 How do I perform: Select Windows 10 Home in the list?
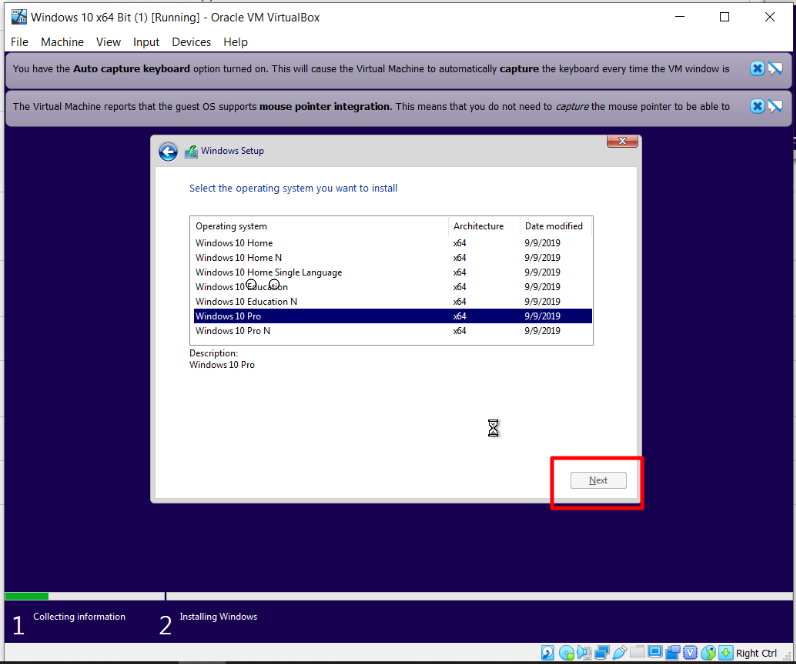pyautogui.click(x=234, y=243)
